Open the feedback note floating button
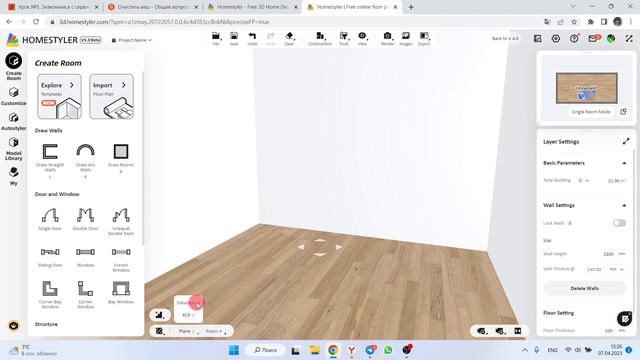The image size is (640, 360). pos(624,318)
